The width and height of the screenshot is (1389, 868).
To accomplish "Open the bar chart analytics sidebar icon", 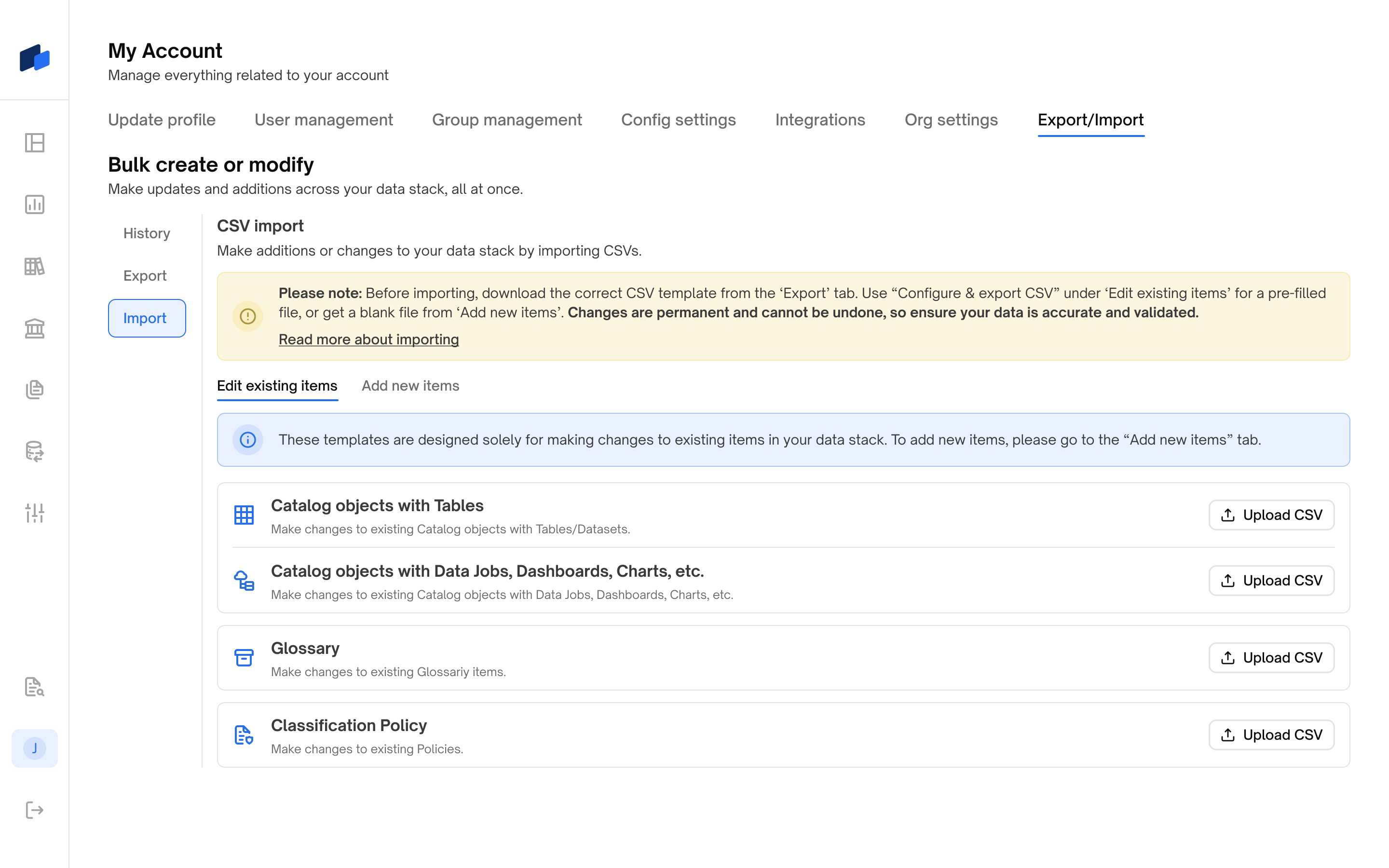I will pos(34,204).
